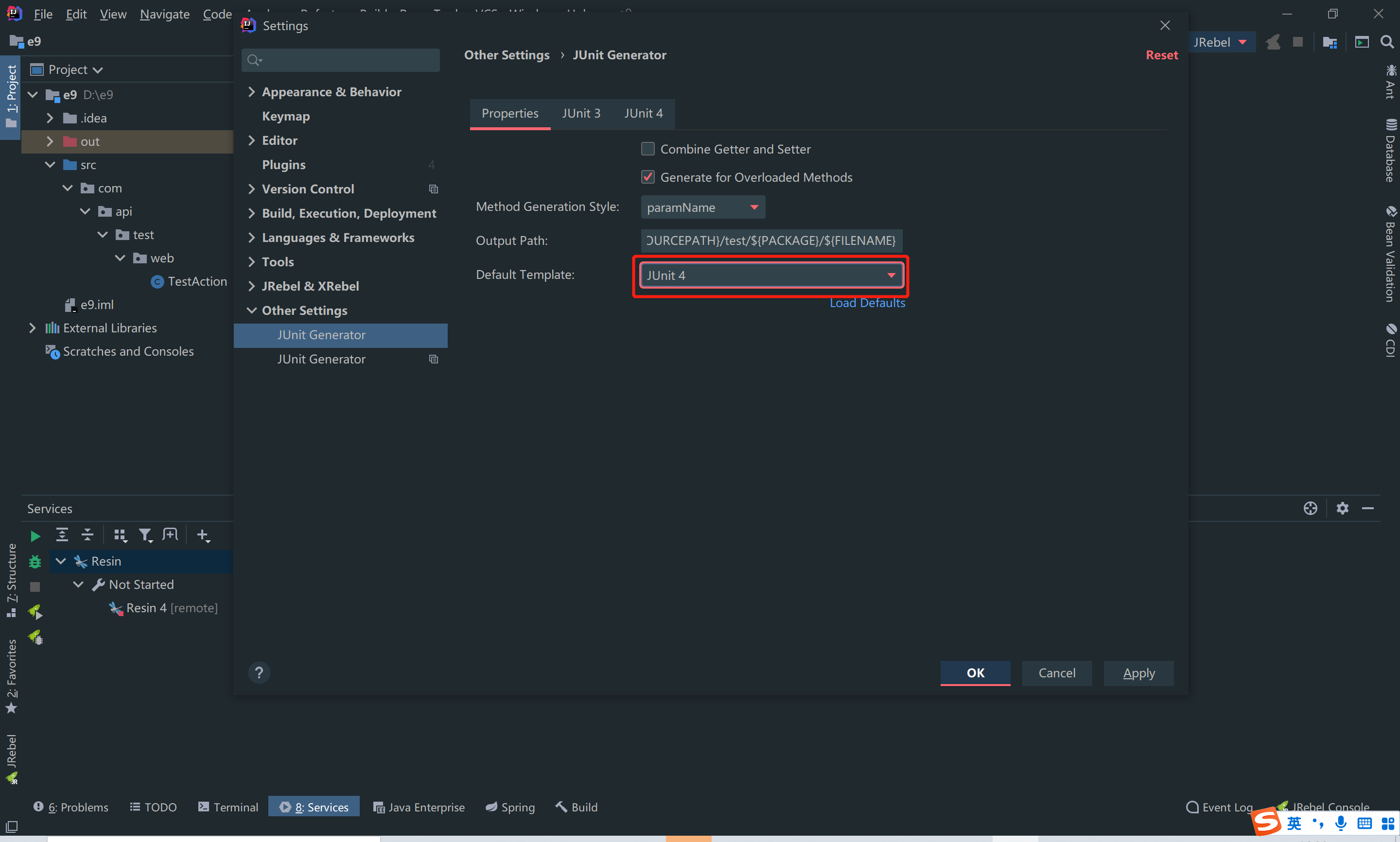1400x842 pixels.
Task: Click the Collapse All icon in Services
Action: [87, 534]
